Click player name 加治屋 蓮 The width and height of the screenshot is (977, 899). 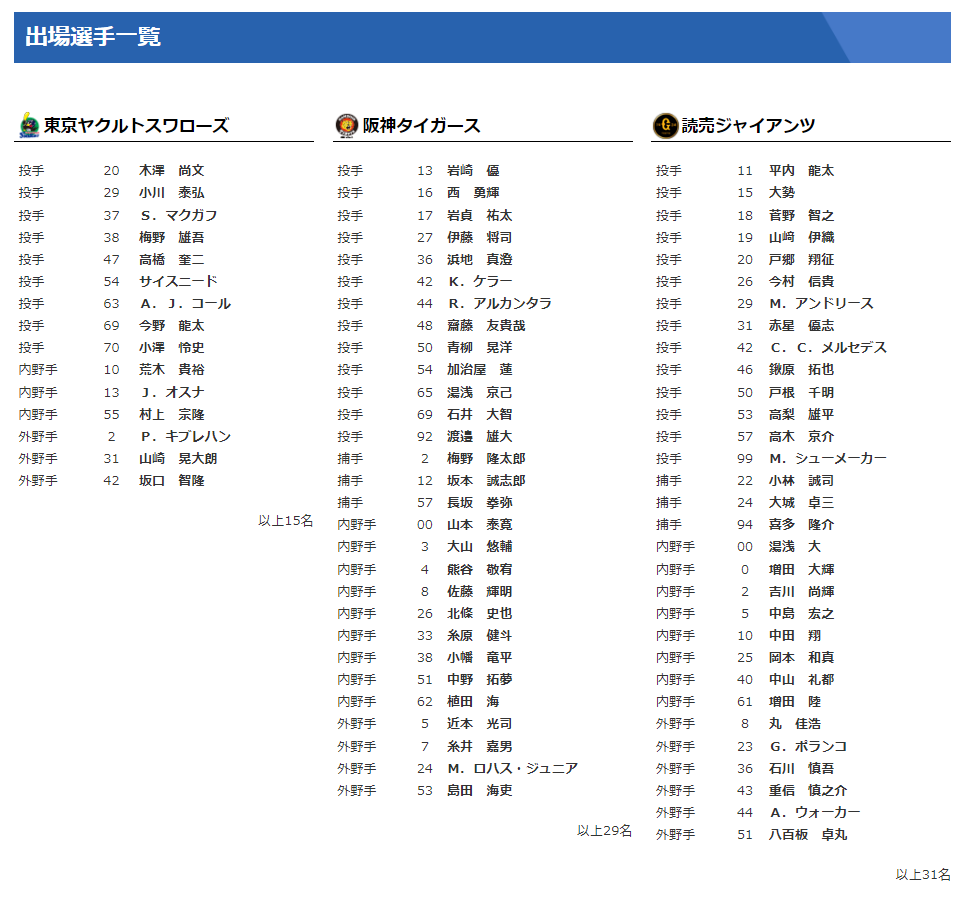coord(480,370)
